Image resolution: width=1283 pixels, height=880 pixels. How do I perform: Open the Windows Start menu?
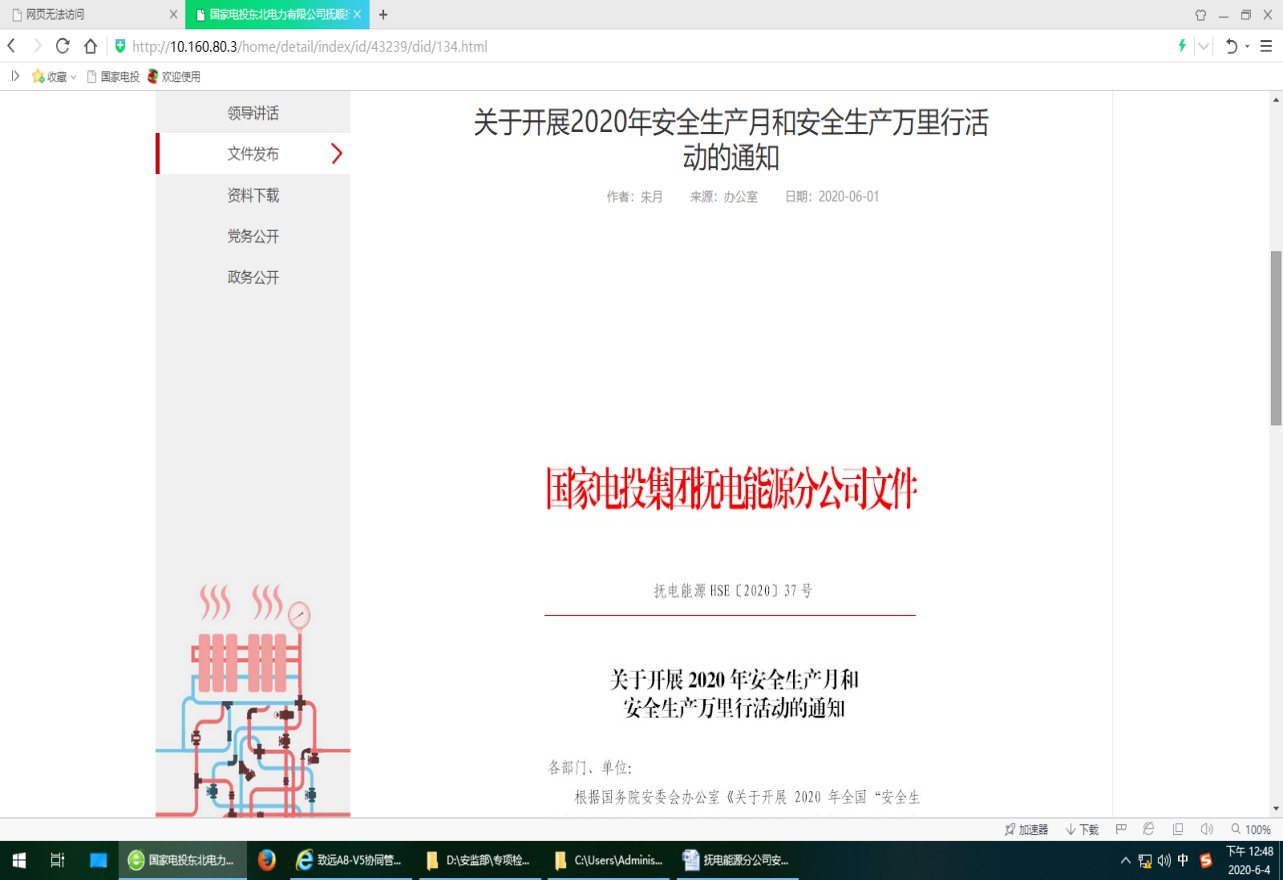point(18,860)
